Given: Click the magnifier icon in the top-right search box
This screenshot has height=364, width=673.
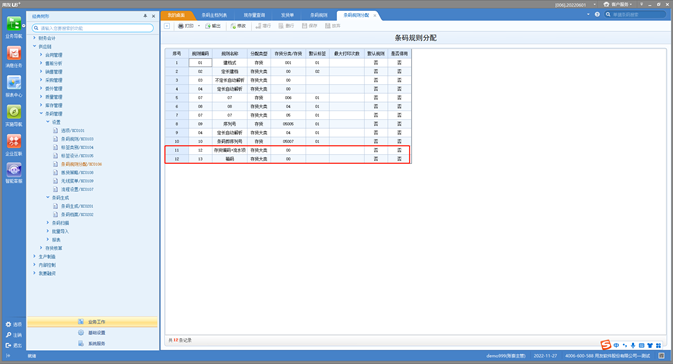Looking at the screenshot, I should (608, 15).
